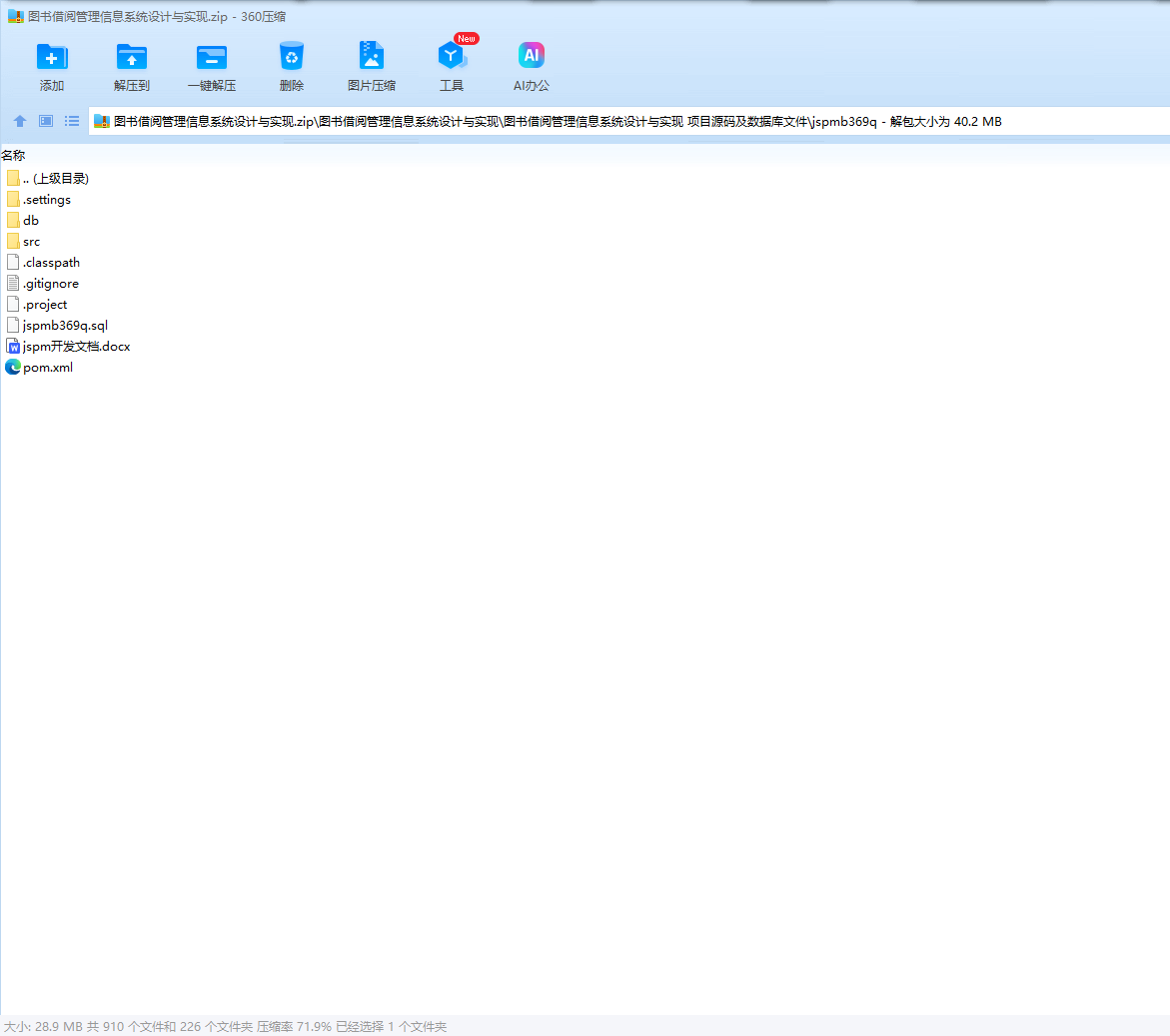The height and width of the screenshot is (1036, 1170).
Task: Click the 一键解压 one-click extract icon
Action: pos(211,57)
